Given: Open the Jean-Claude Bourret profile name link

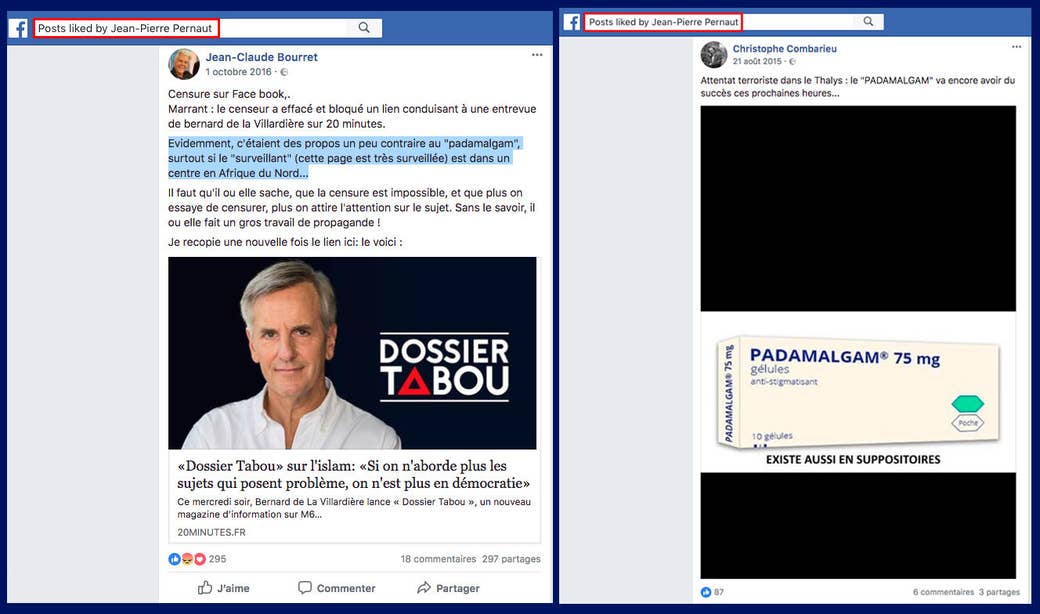Looking at the screenshot, I should pyautogui.click(x=261, y=57).
